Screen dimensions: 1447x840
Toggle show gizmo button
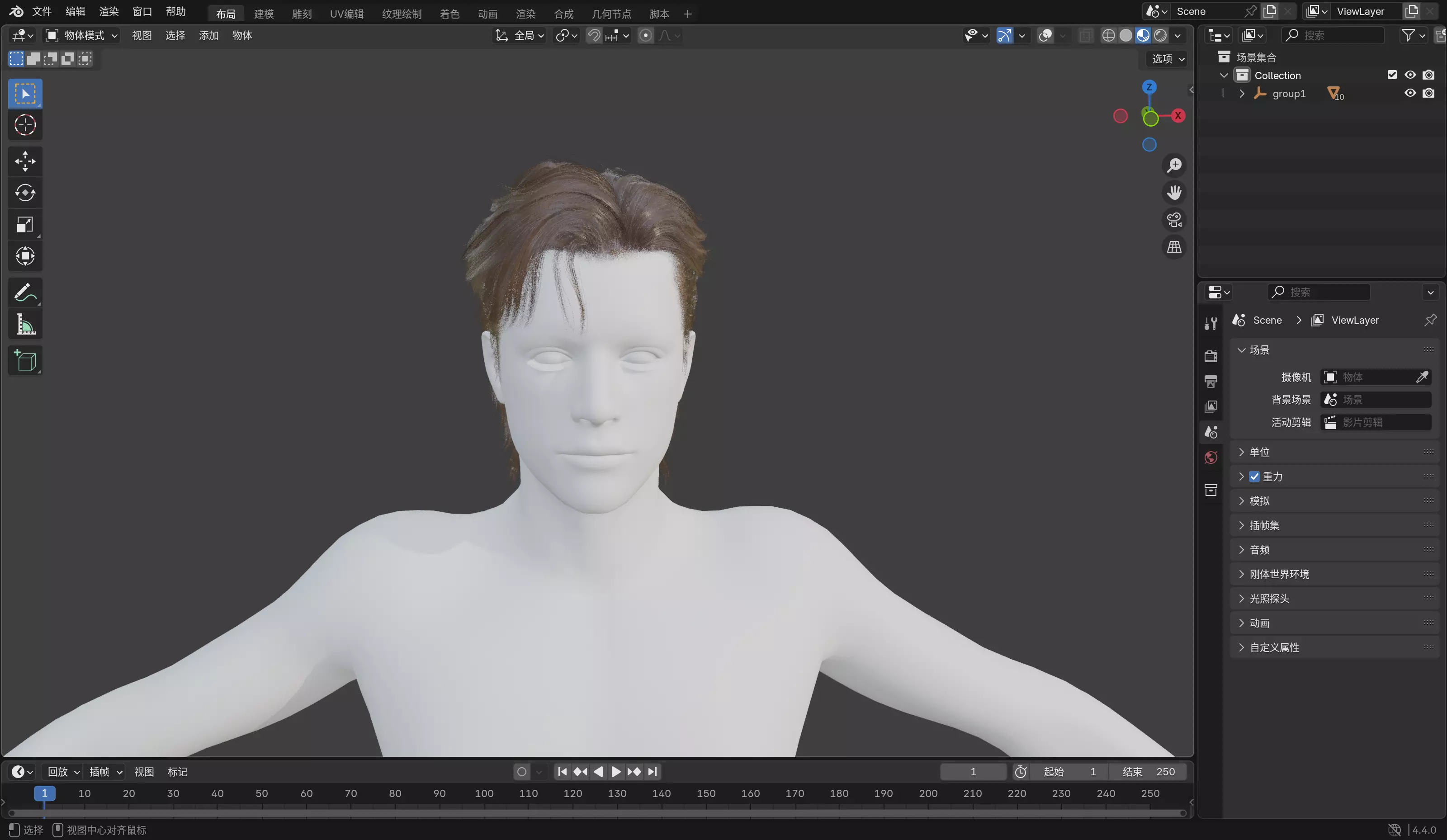pos(1004,36)
